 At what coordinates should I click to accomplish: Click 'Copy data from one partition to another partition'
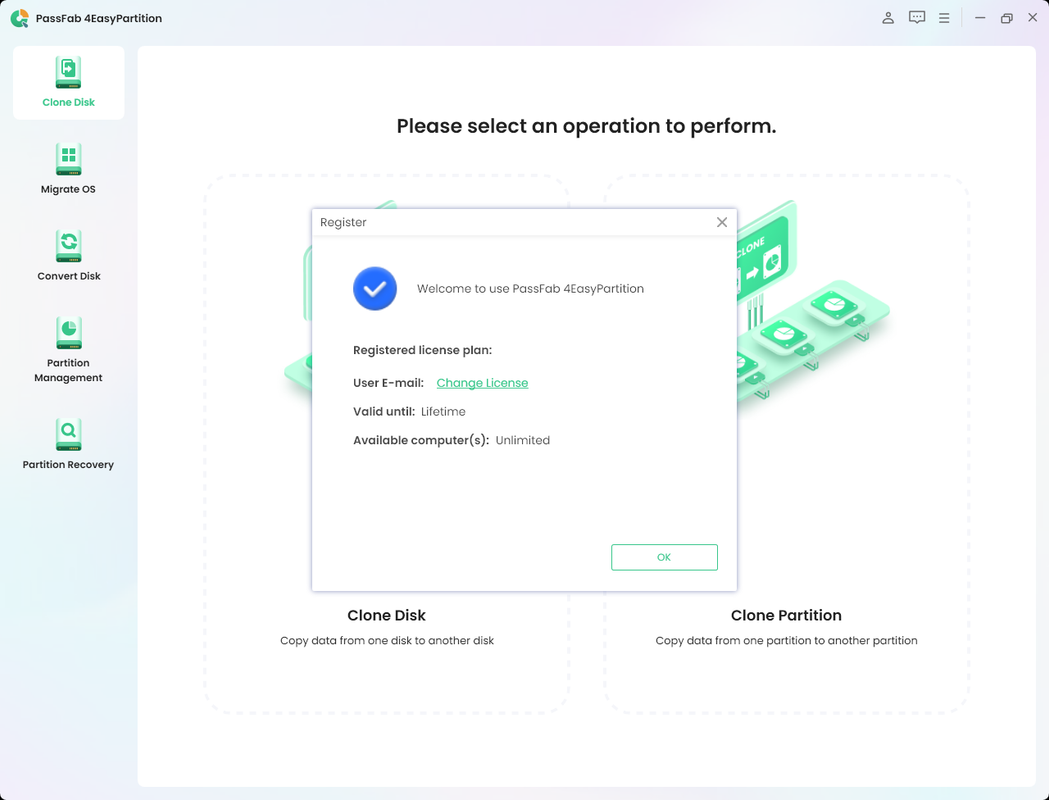[x=786, y=641]
